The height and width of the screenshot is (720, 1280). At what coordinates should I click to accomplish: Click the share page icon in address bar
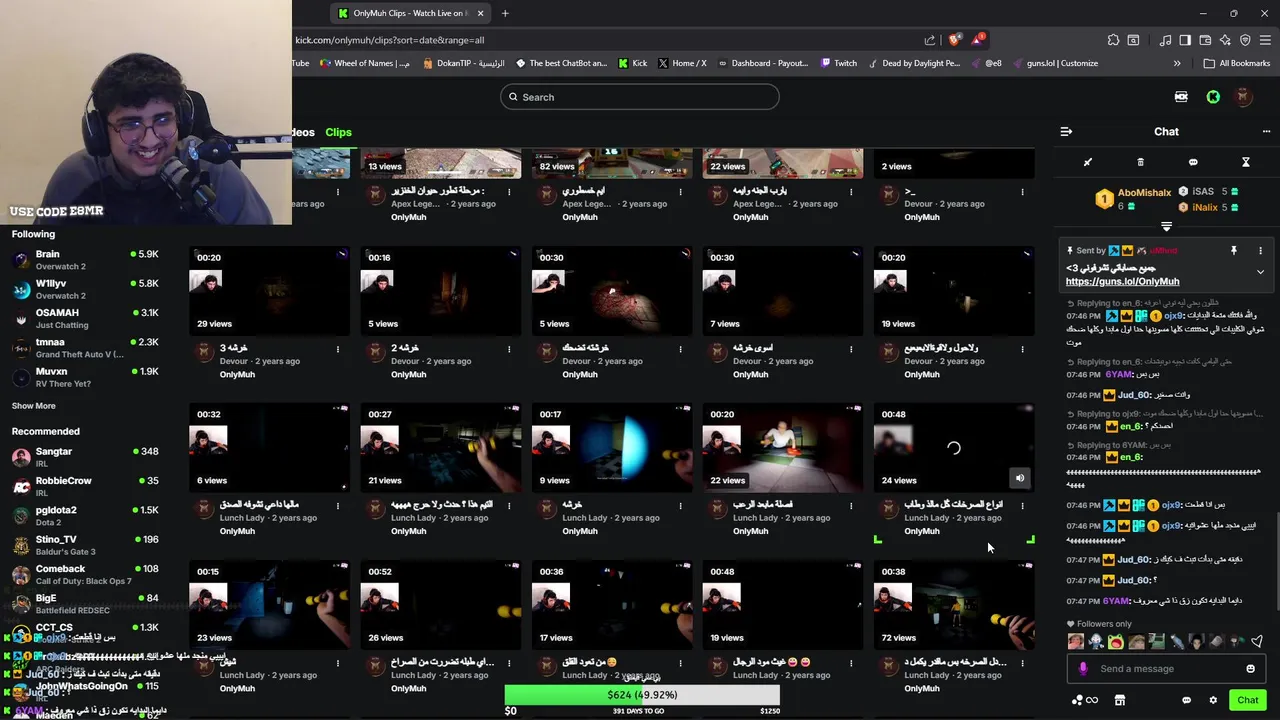click(930, 40)
